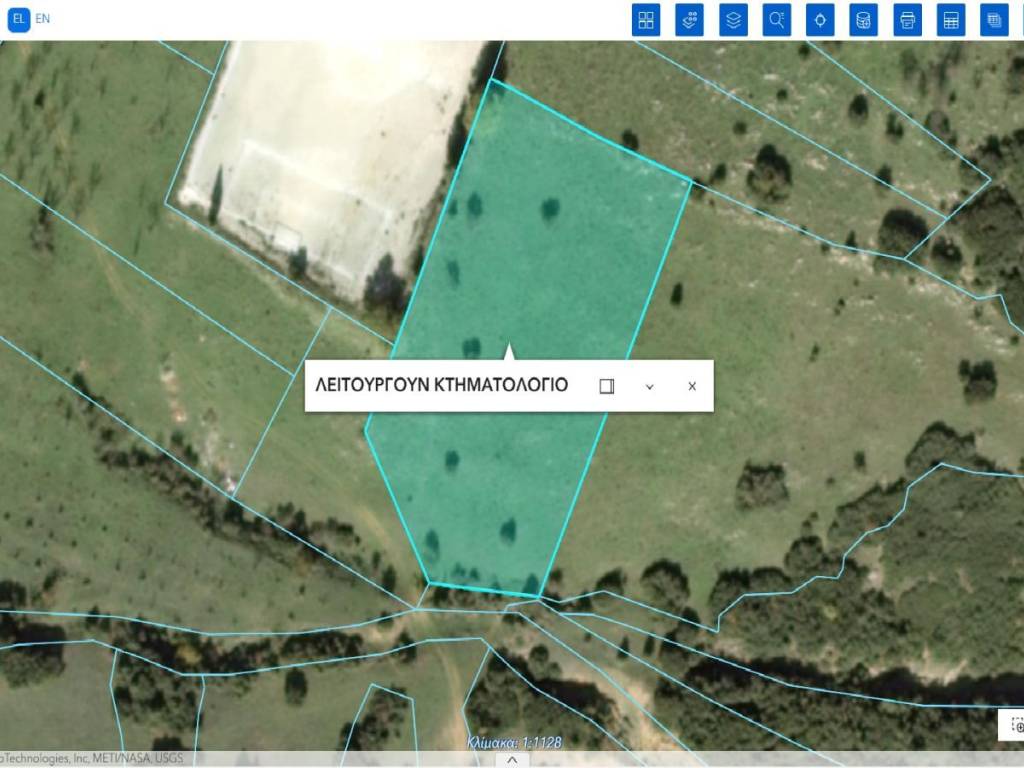
Task: Open the basemap gallery grid icon
Action: [646, 20]
